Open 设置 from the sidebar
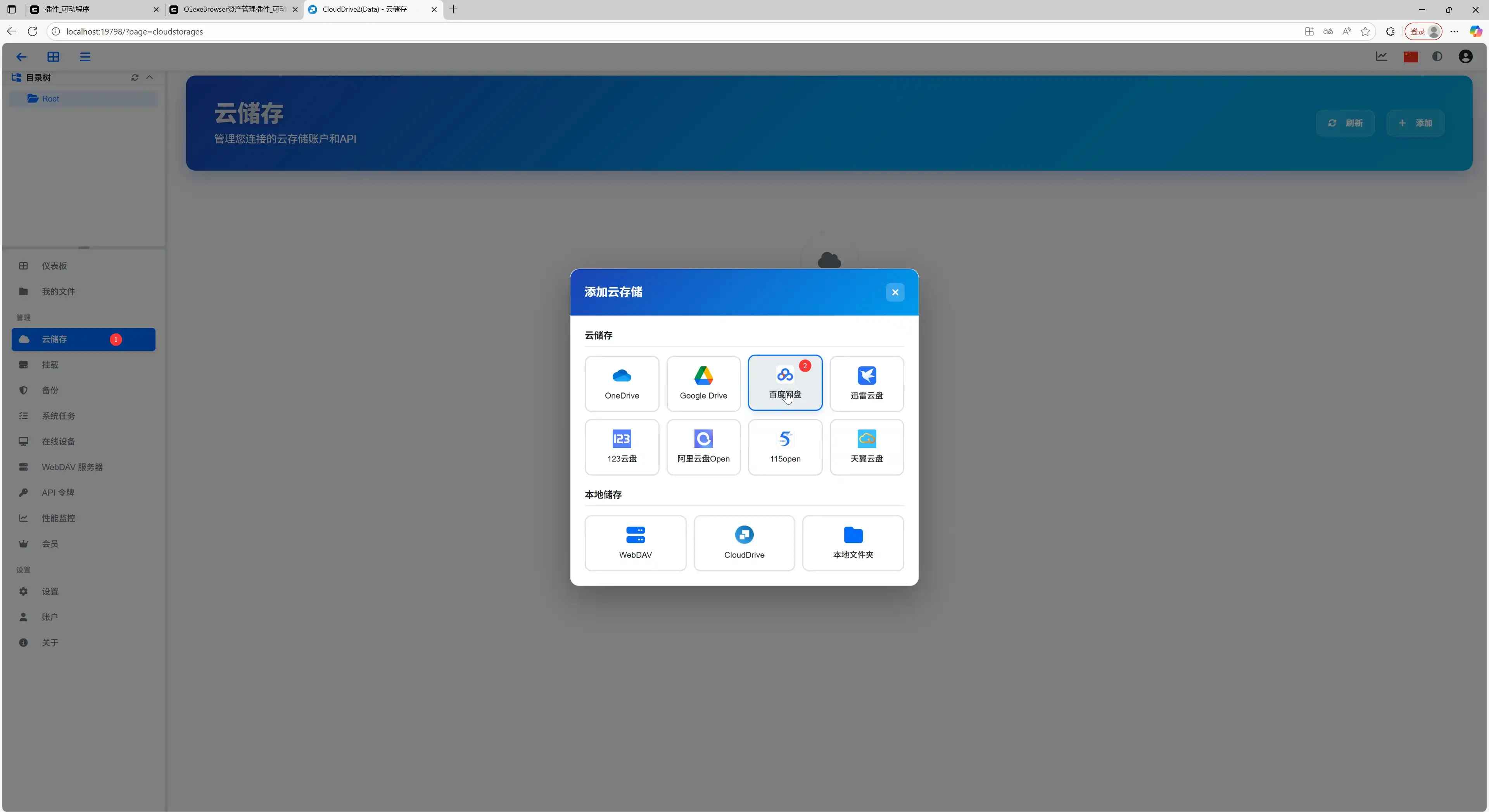This screenshot has width=1489, height=812. (49, 591)
